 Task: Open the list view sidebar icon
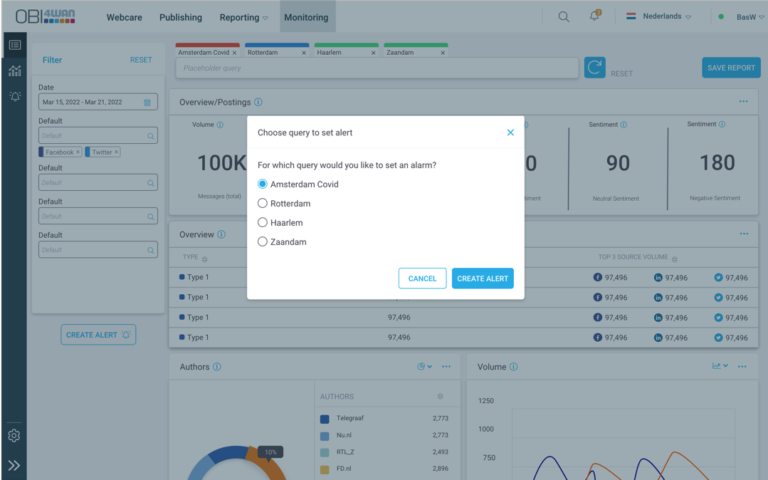click(x=15, y=45)
